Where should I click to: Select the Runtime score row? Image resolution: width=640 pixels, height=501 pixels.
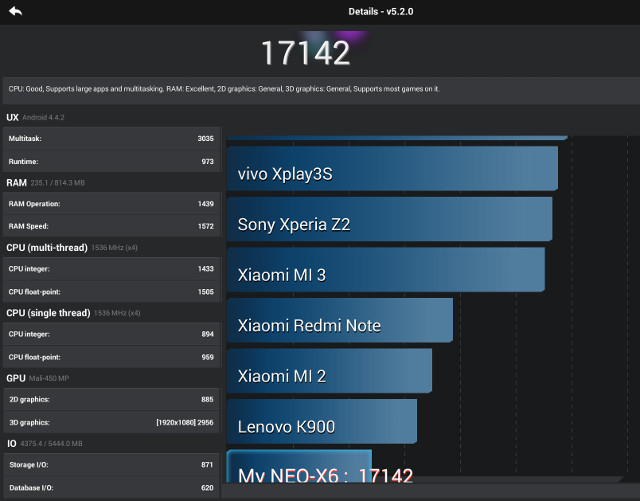point(111,161)
